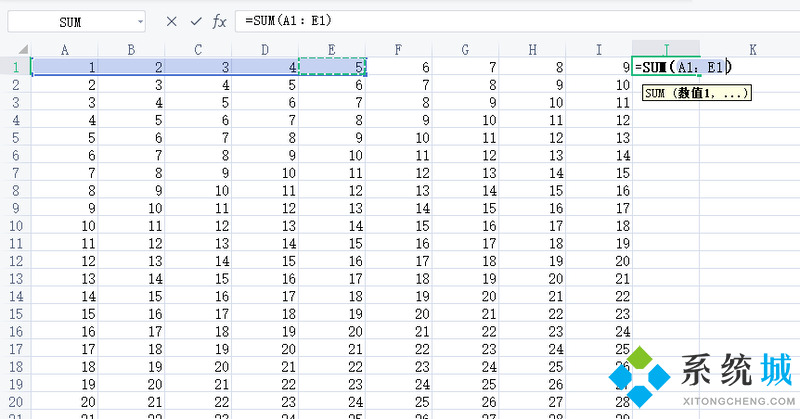Expand the Name box dropdown arrow
Screen dimensions: 800x419
[137, 21]
